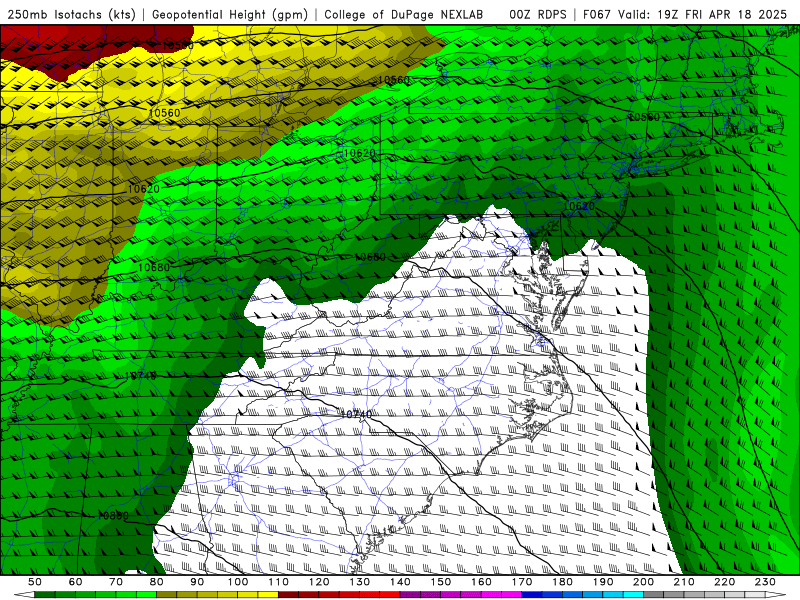Screen dimensions: 800x600
Task: Click the 210 value on the color scale
Action: [684, 582]
